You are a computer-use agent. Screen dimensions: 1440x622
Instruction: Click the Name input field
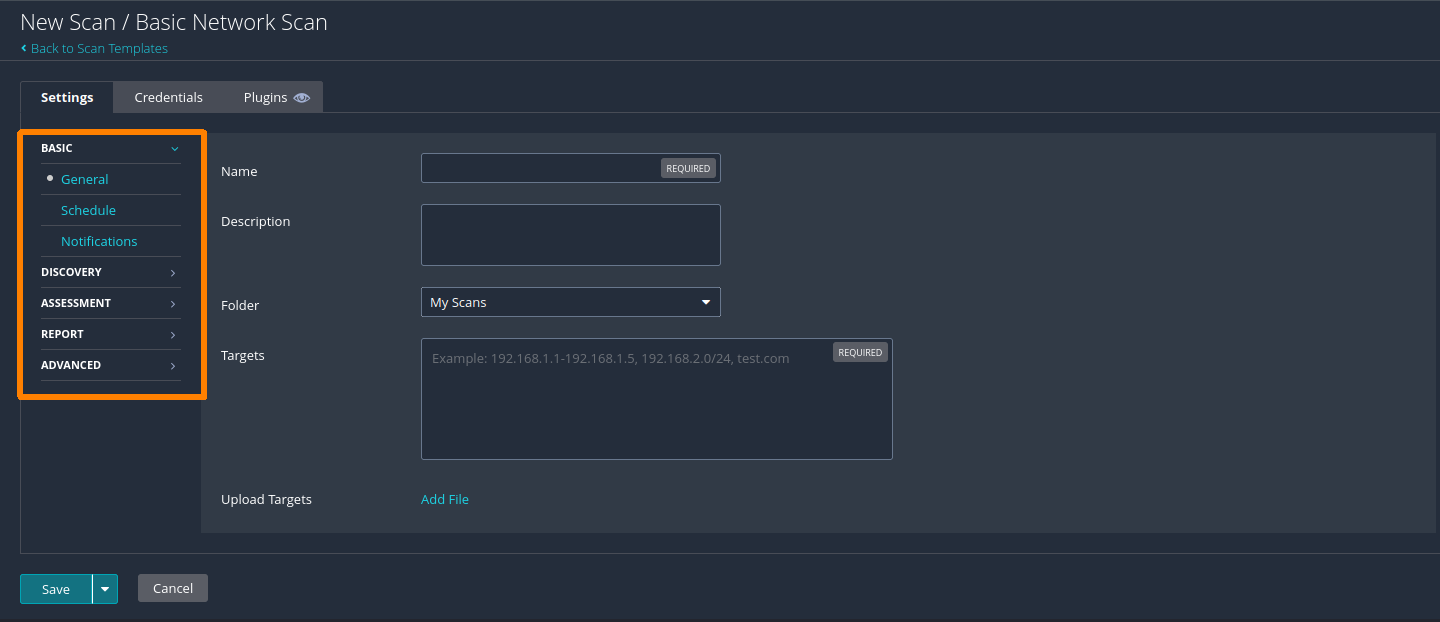pos(540,168)
